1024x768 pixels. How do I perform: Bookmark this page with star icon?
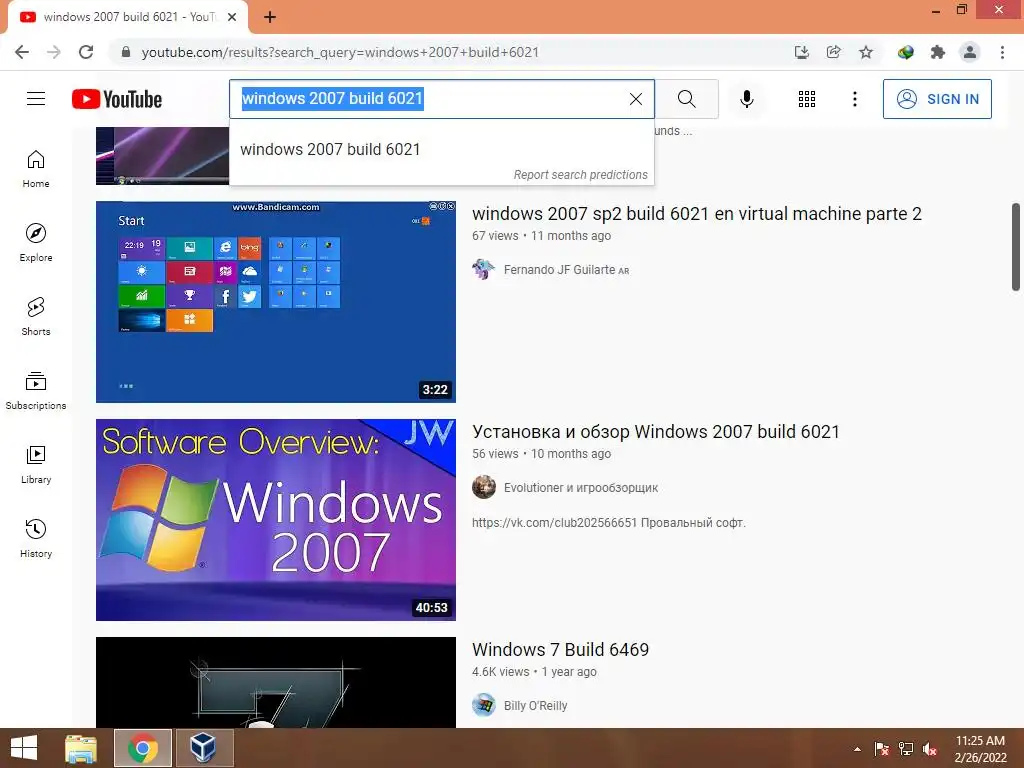pyautogui.click(x=866, y=52)
